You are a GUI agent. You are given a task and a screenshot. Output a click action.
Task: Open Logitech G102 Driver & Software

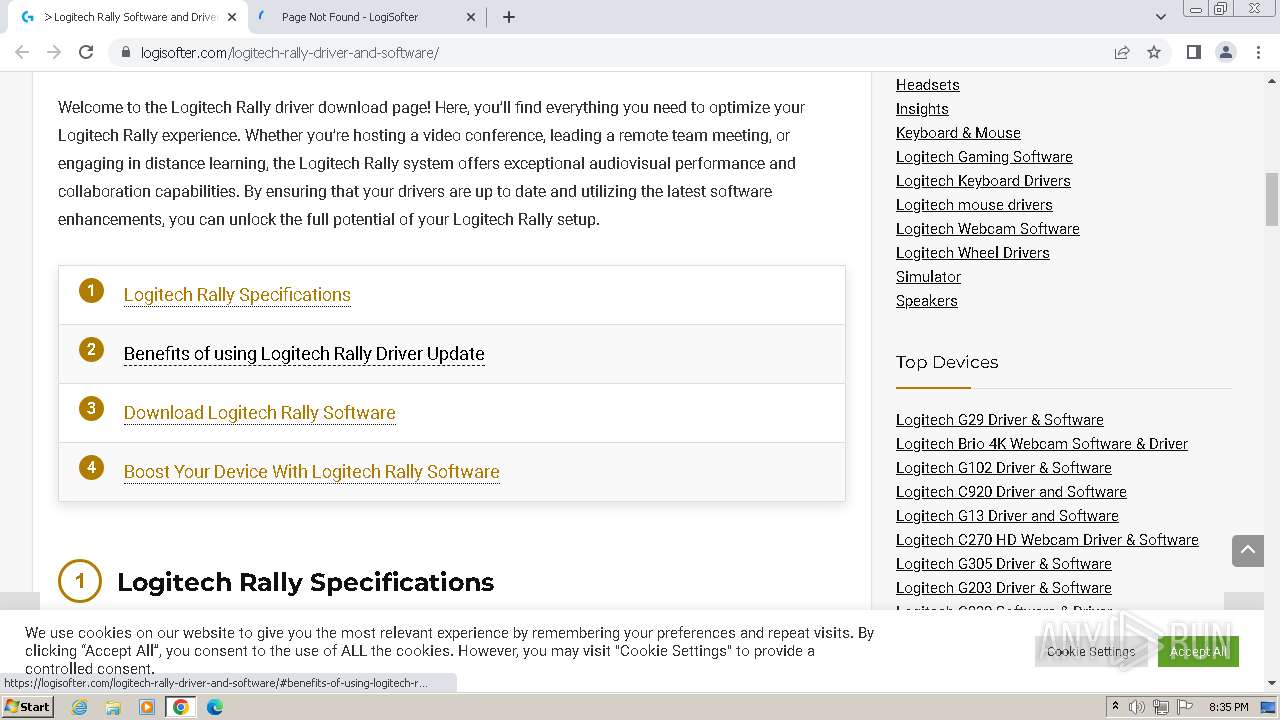click(x=1004, y=468)
